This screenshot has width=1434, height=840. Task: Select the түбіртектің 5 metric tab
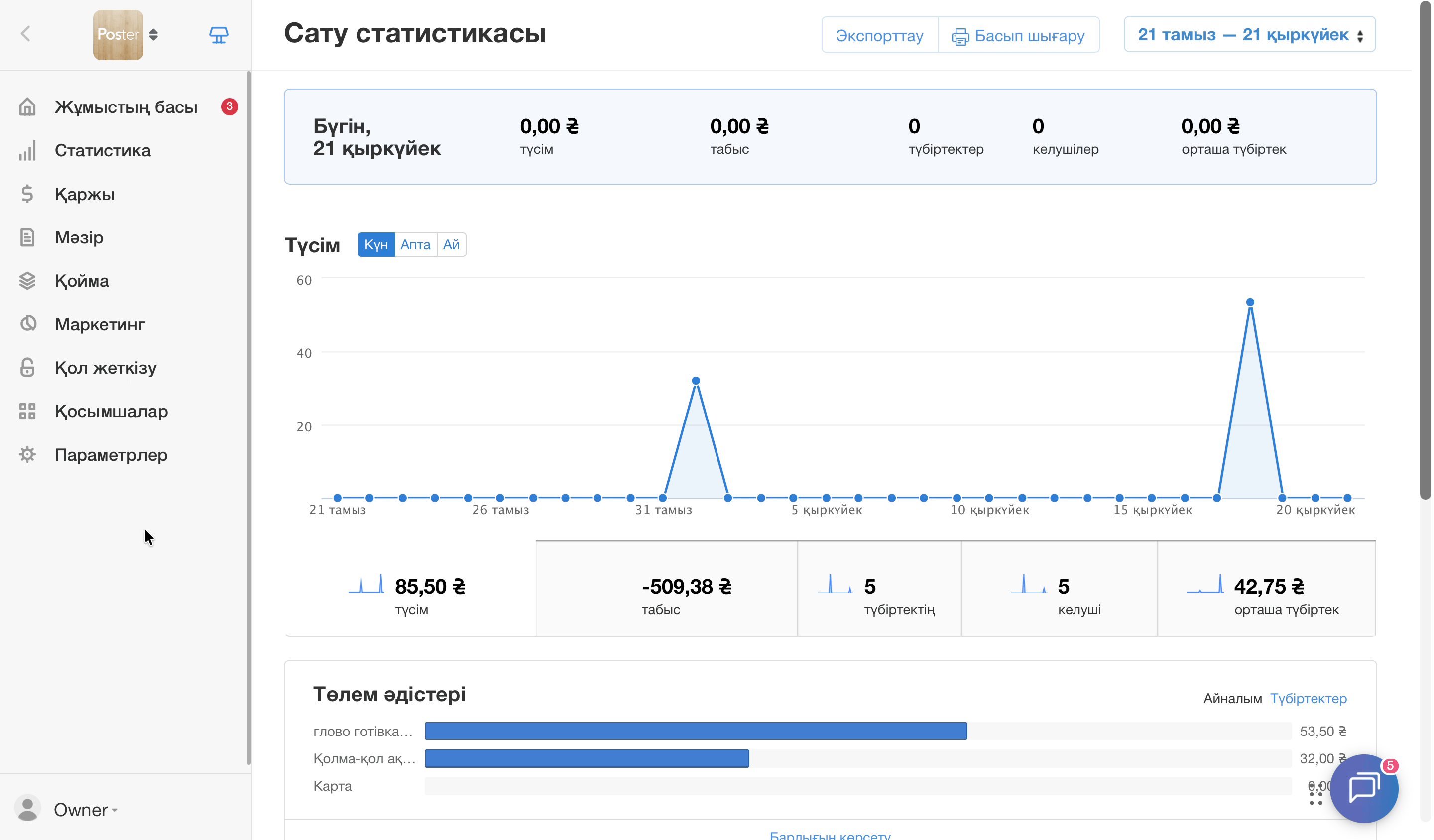(x=879, y=589)
